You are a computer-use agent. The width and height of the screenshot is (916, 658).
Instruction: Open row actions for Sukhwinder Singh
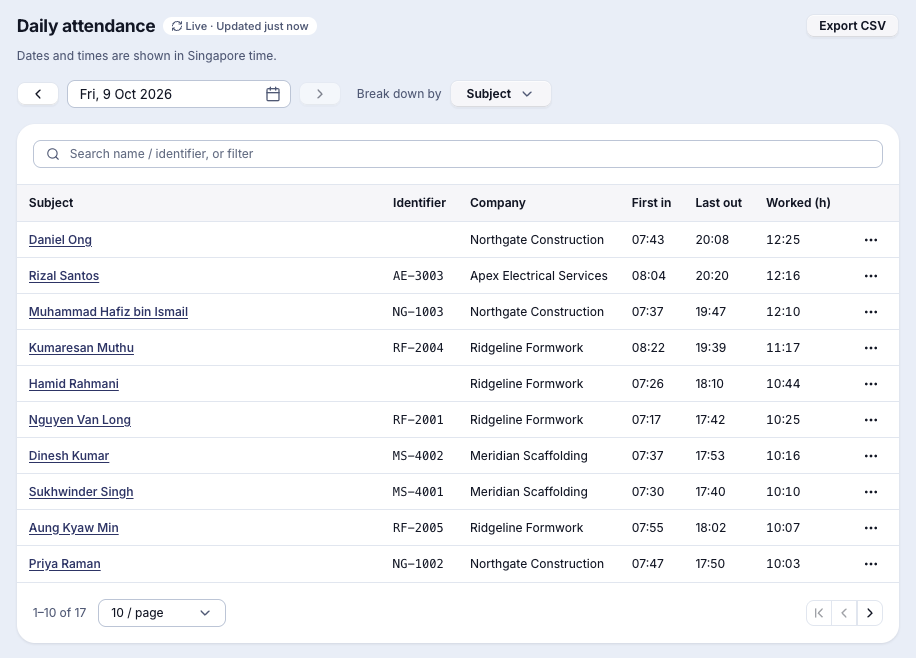click(870, 492)
